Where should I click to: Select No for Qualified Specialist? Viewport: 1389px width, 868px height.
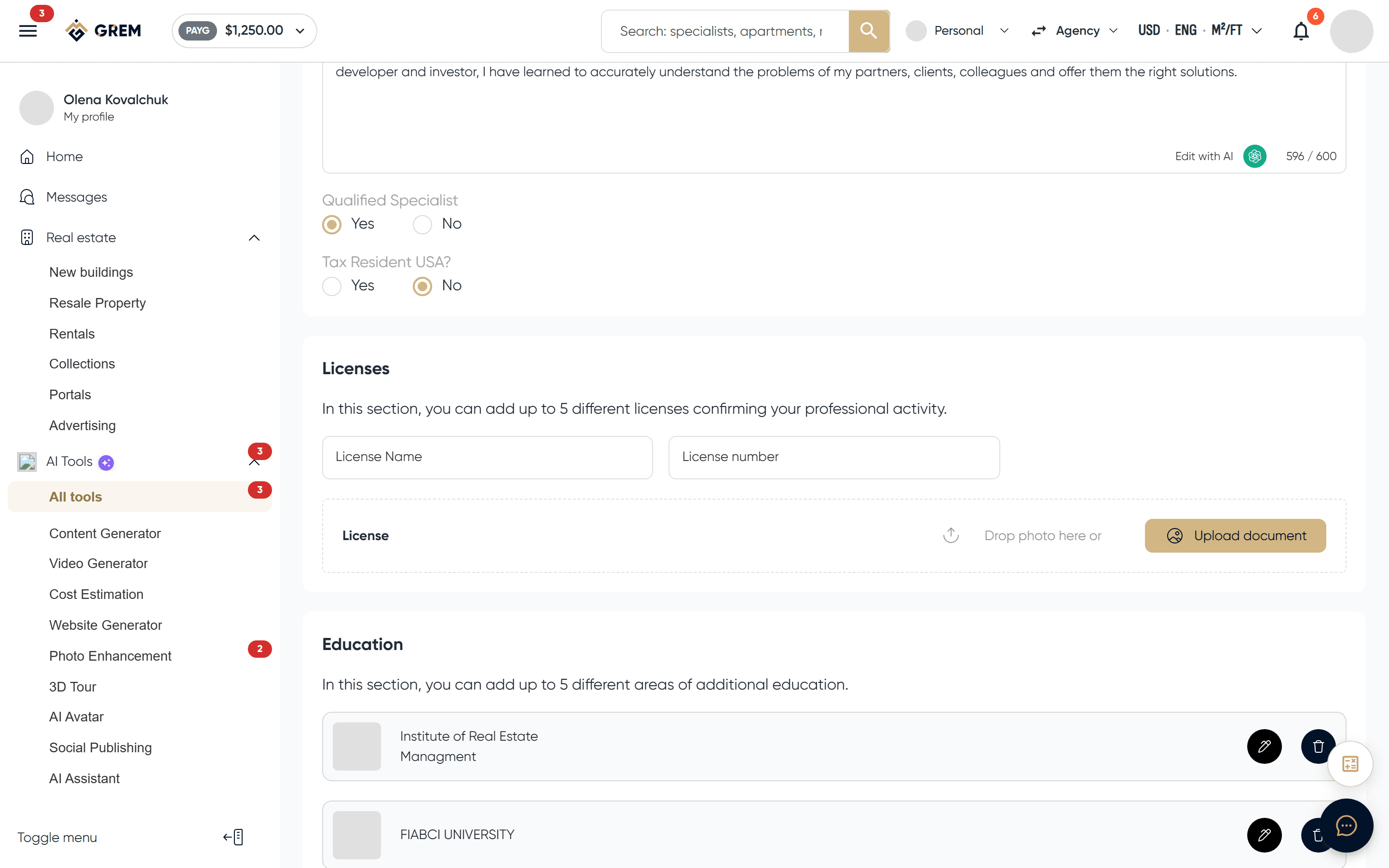[422, 224]
